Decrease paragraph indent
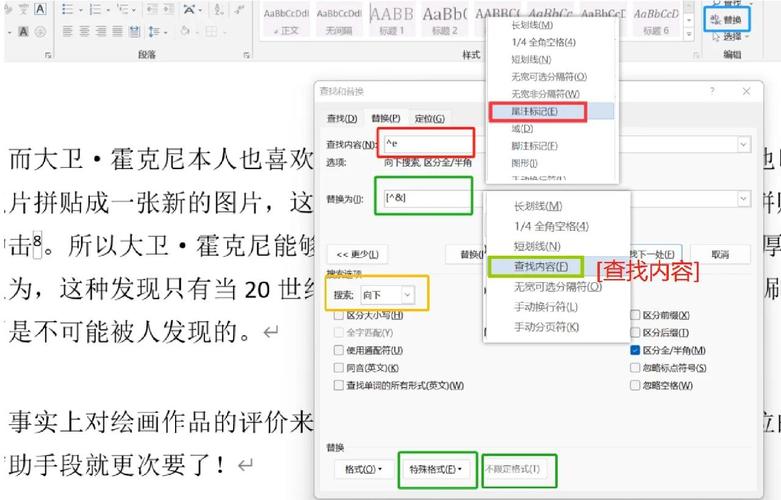 pos(152,10)
